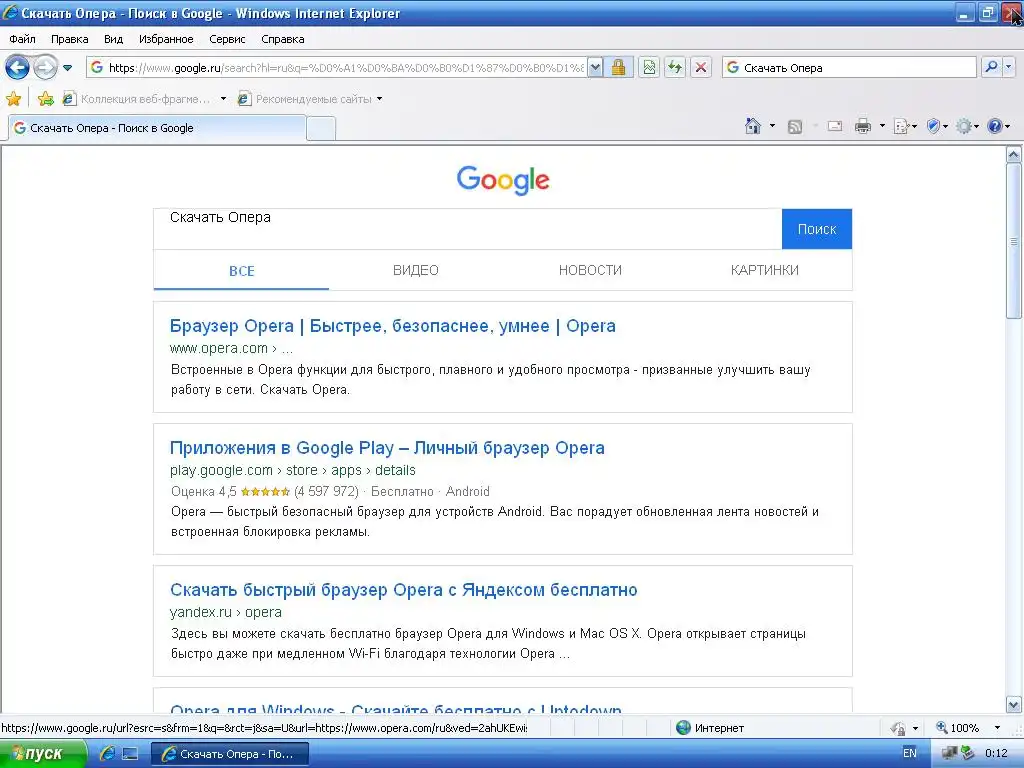The width and height of the screenshot is (1024, 768).
Task: Click the 100% zoom level button
Action: click(x=957, y=728)
